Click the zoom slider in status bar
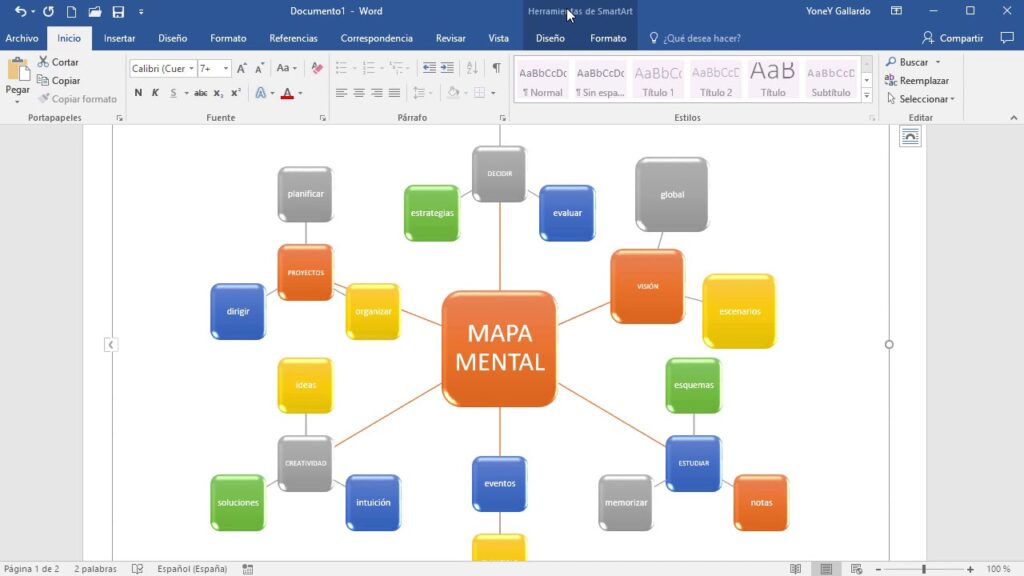Viewport: 1024px width, 576px height. 924,569
